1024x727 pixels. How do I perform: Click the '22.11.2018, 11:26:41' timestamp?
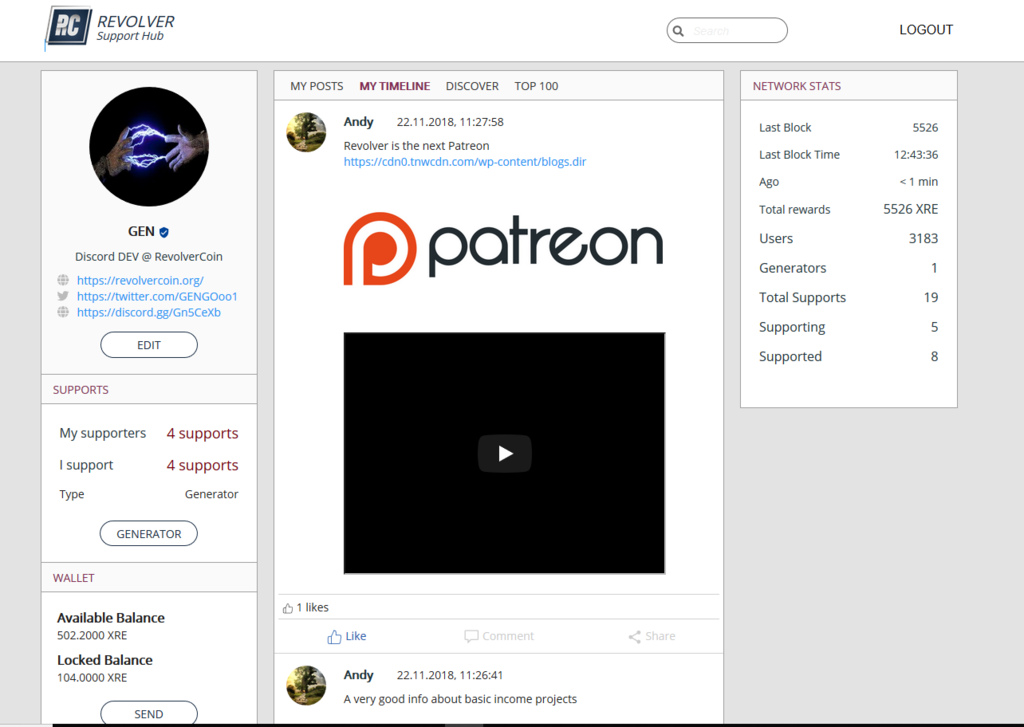pyautogui.click(x=450, y=675)
